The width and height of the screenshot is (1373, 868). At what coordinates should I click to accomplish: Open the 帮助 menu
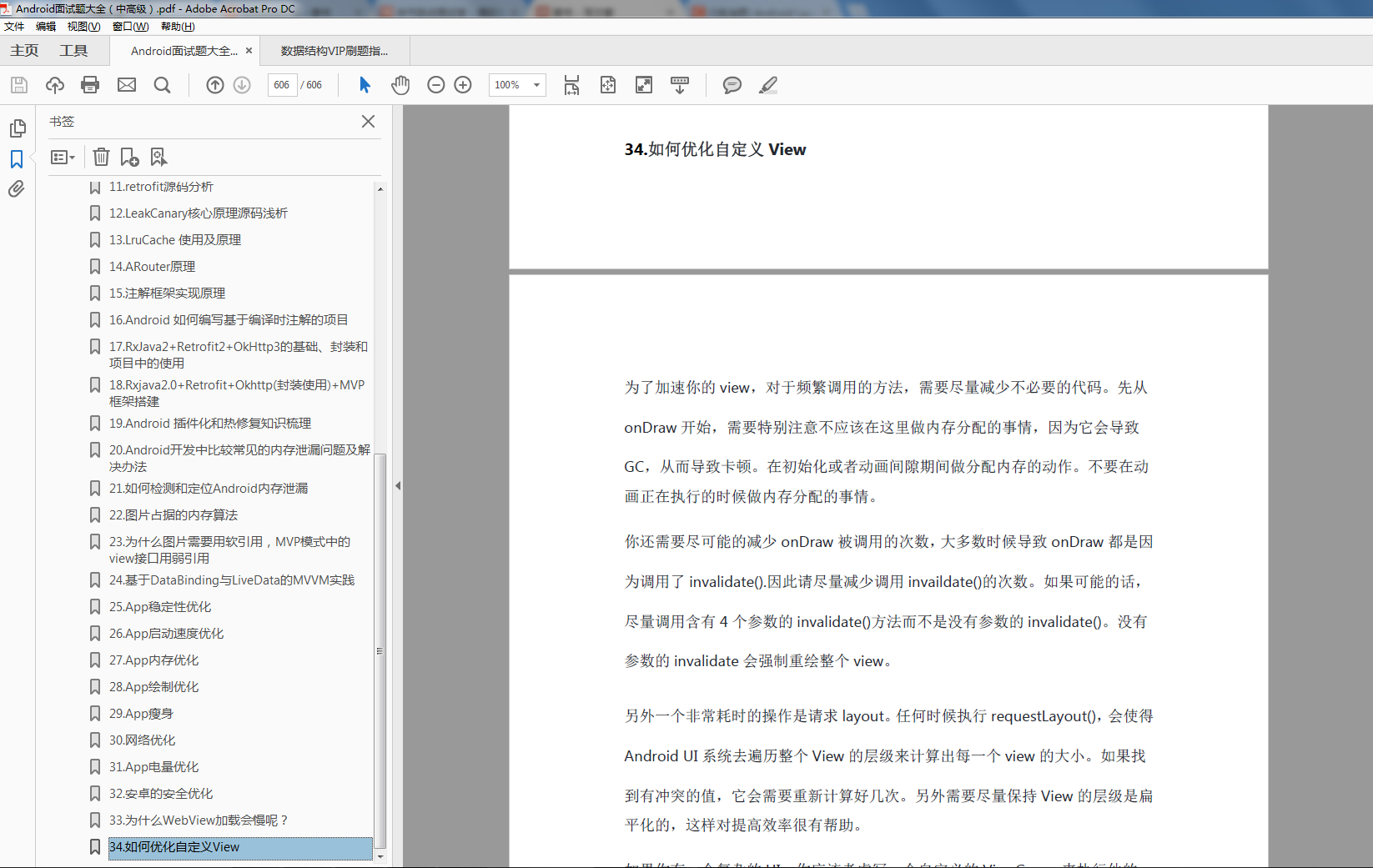point(178,27)
